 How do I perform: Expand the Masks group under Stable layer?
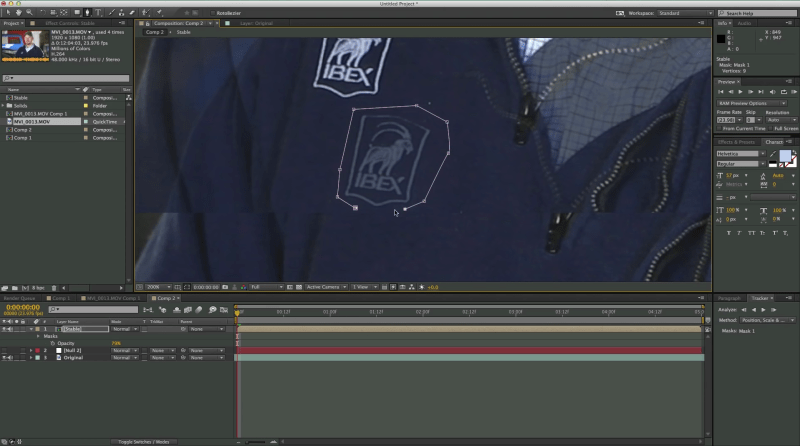(38, 336)
